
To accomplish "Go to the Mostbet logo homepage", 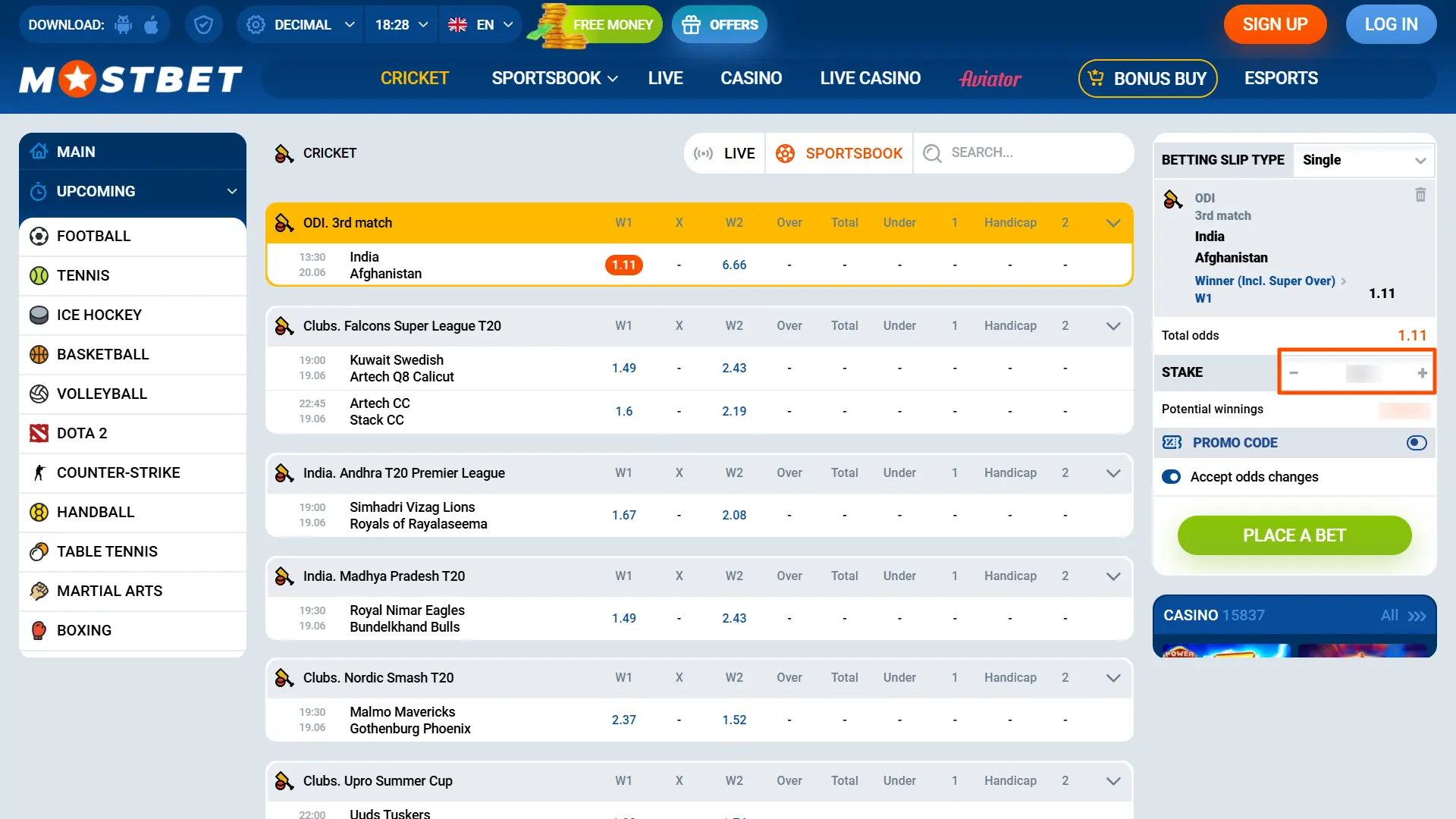I will pyautogui.click(x=130, y=79).
